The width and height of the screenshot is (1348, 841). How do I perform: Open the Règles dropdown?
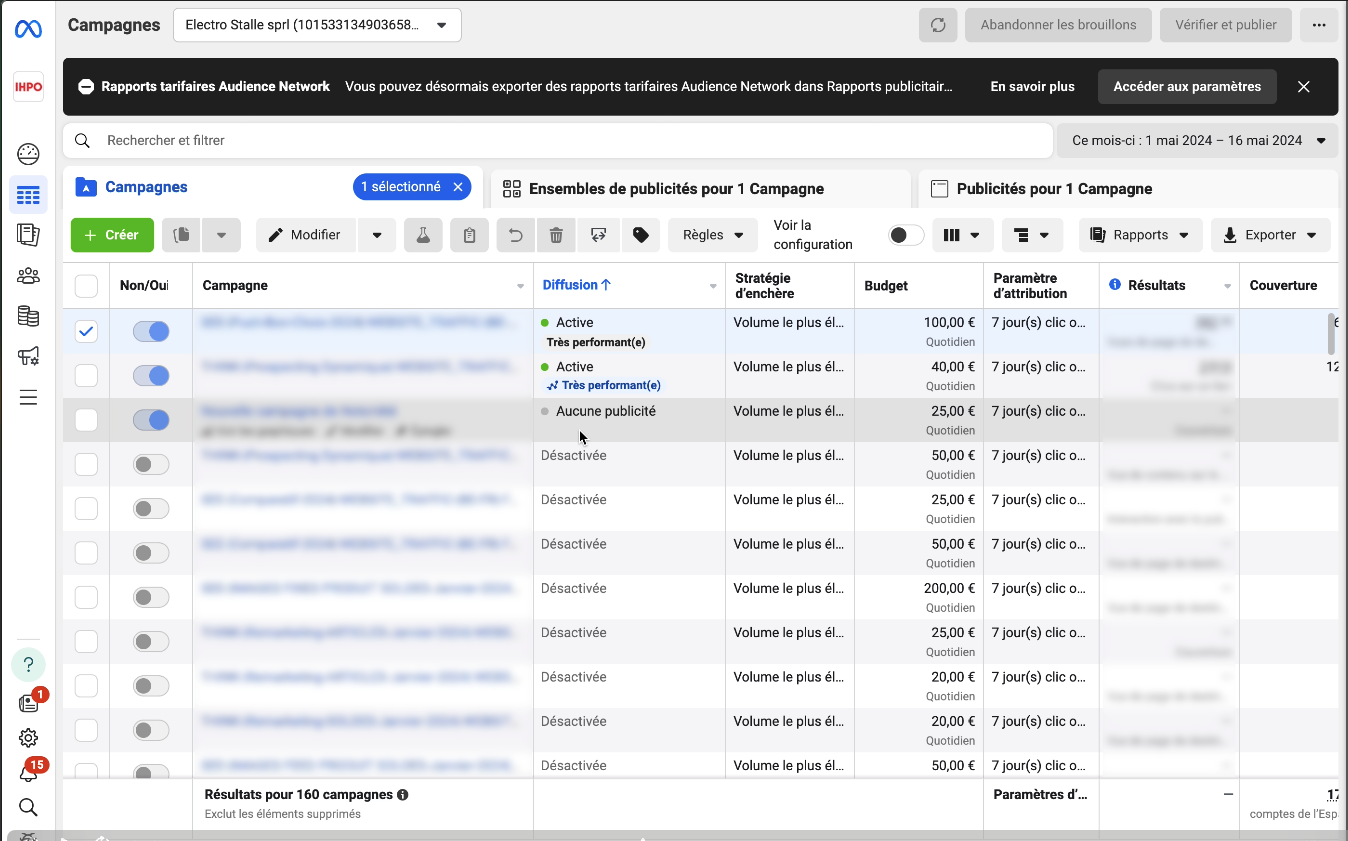click(x=713, y=235)
